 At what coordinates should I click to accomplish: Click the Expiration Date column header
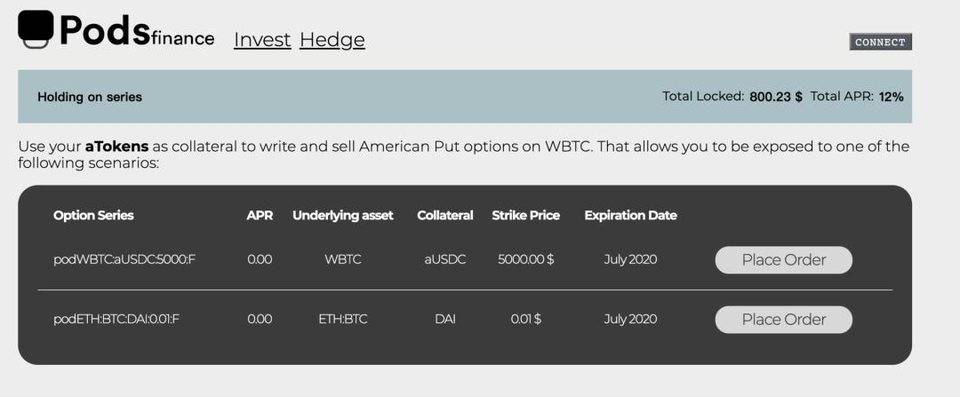[x=631, y=216]
